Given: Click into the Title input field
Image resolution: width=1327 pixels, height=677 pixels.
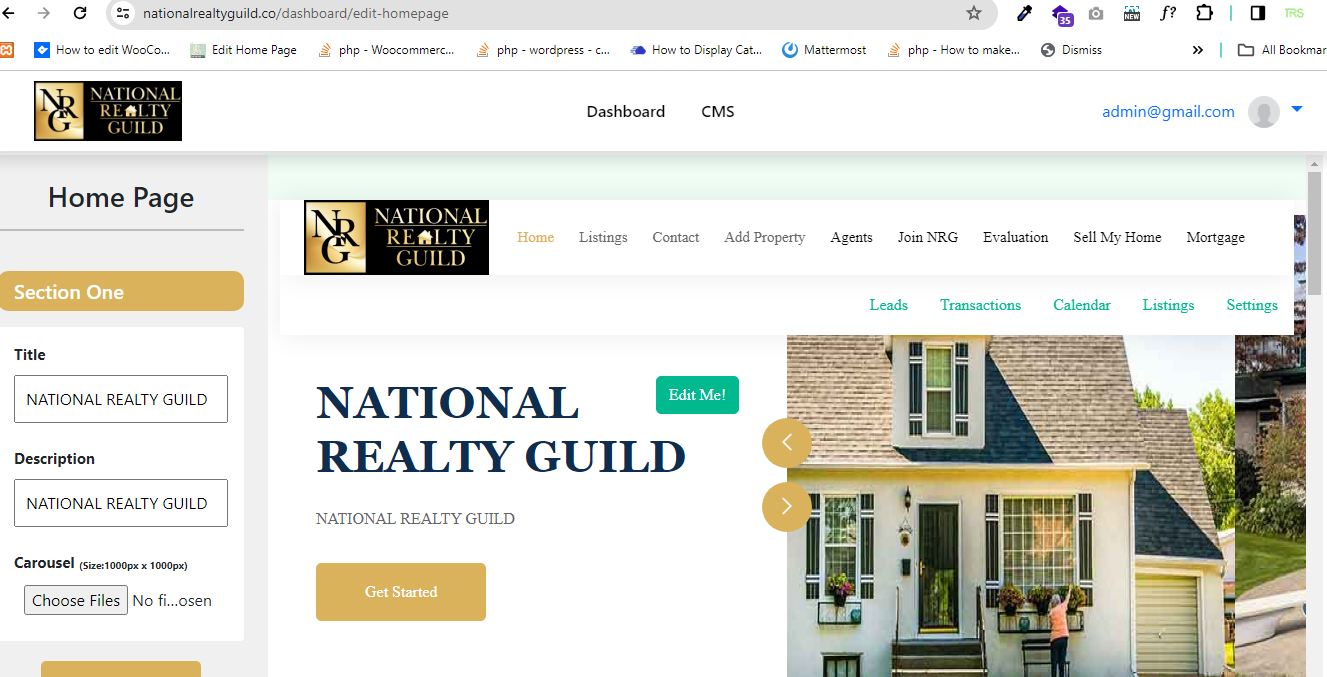Looking at the screenshot, I should (x=121, y=399).
